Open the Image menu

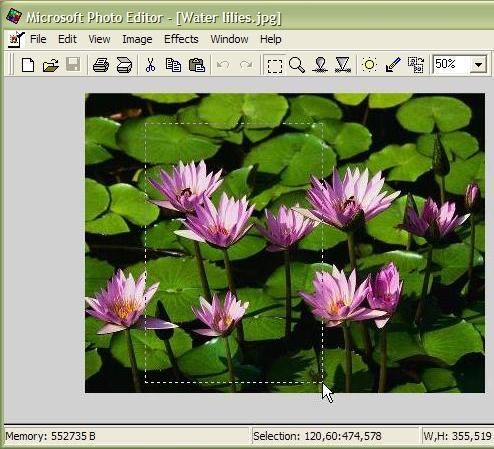[137, 39]
